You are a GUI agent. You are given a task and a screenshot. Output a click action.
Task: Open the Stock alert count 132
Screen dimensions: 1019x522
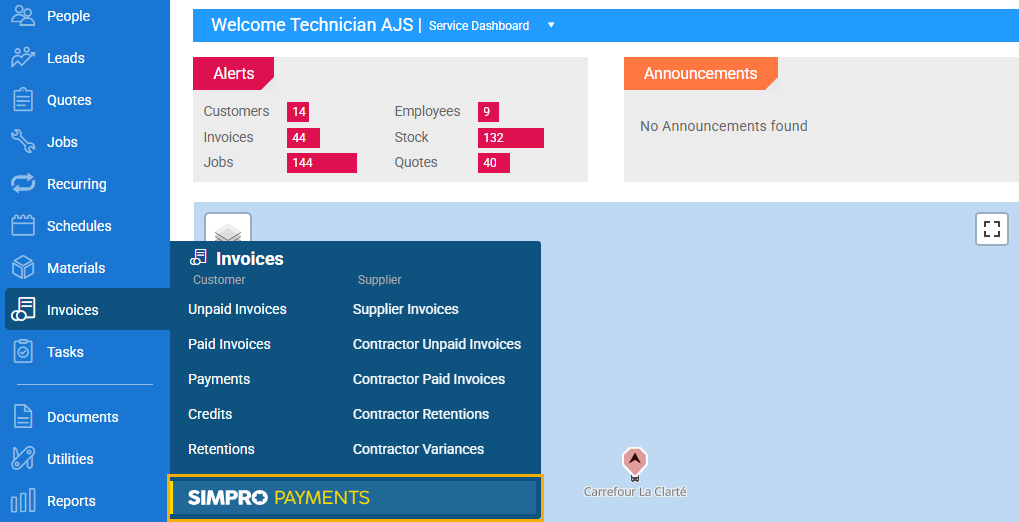[510, 138]
